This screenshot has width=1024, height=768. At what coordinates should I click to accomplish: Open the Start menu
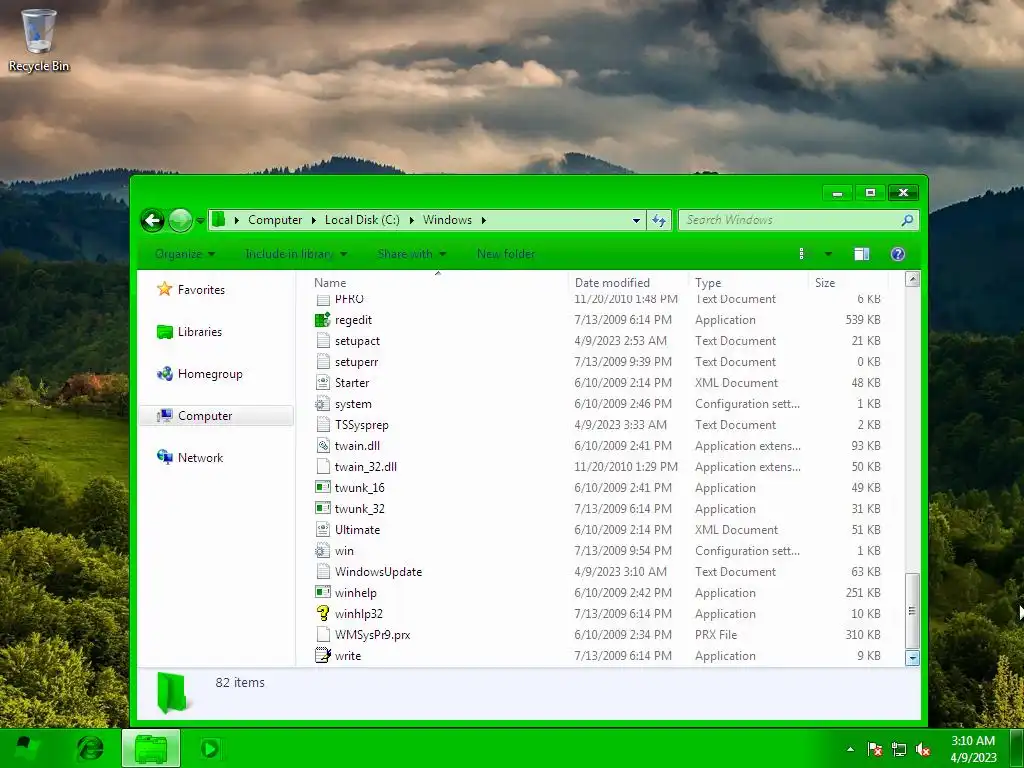click(x=26, y=748)
